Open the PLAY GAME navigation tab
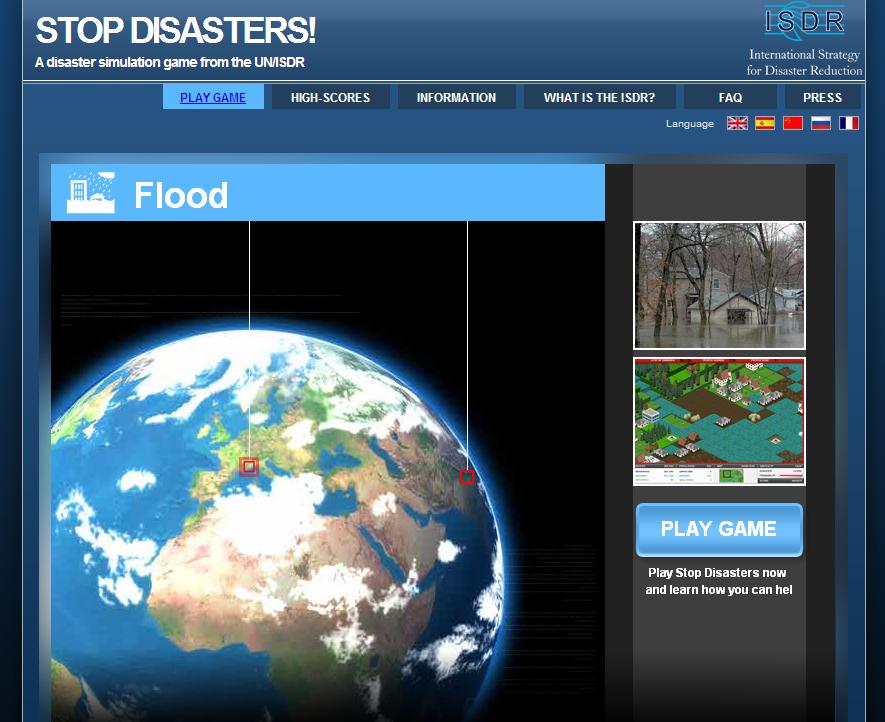Viewport: 885px width, 722px height. (x=212, y=97)
